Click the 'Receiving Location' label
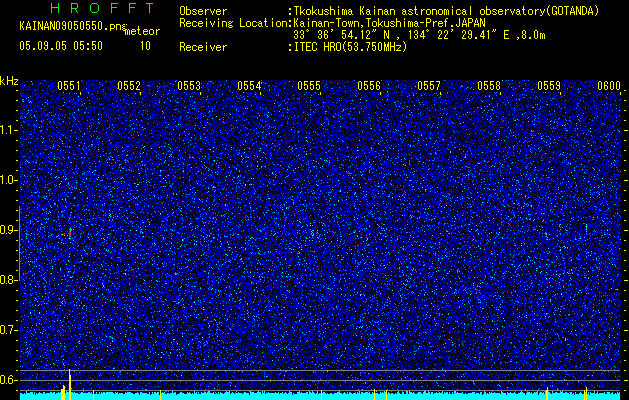629x400 pixels. [x=233, y=23]
